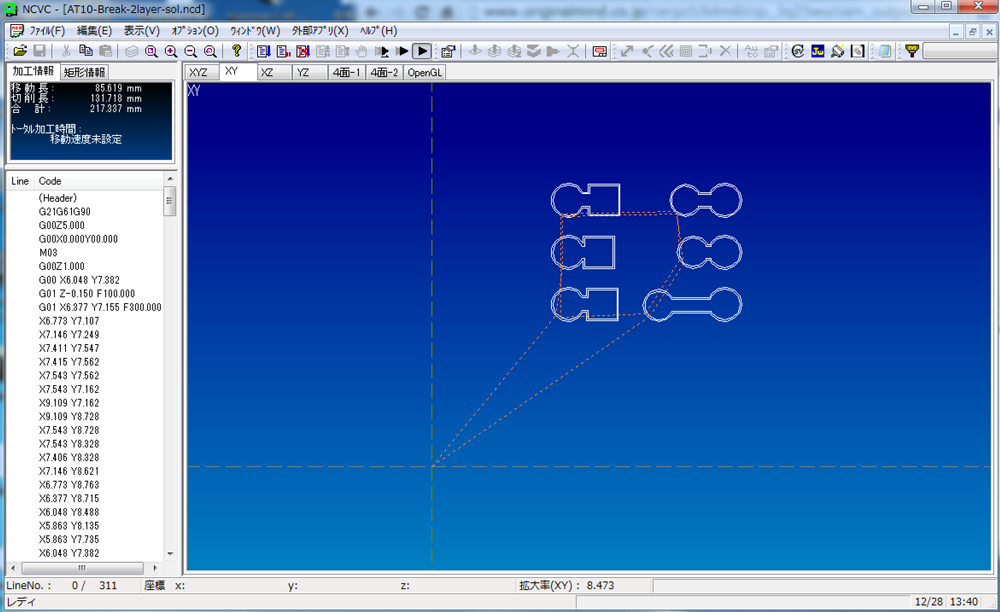This screenshot has width=1000, height=612.
Task: Click the blue Jw toolbar icon
Action: pyautogui.click(x=817, y=50)
